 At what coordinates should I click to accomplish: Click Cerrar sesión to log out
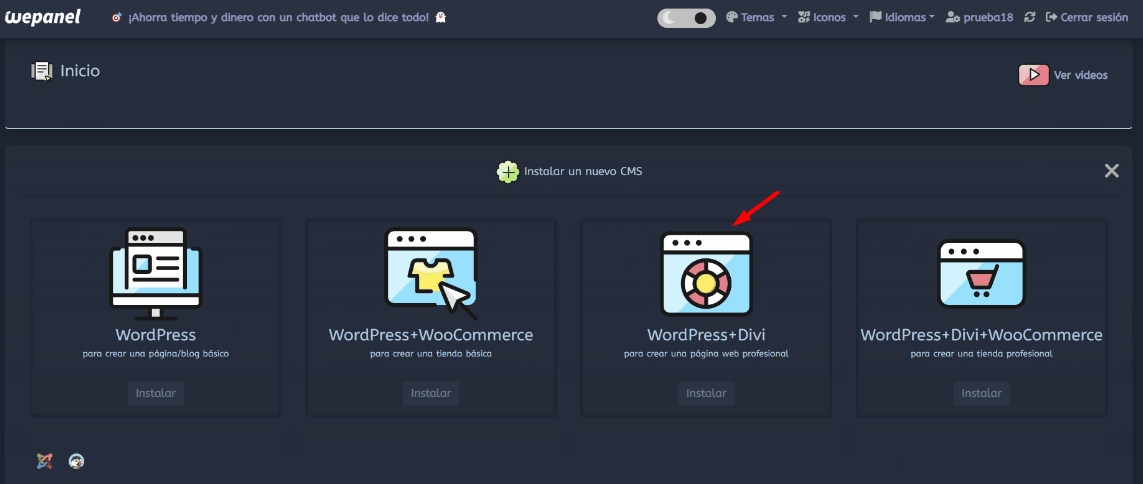tap(1087, 17)
